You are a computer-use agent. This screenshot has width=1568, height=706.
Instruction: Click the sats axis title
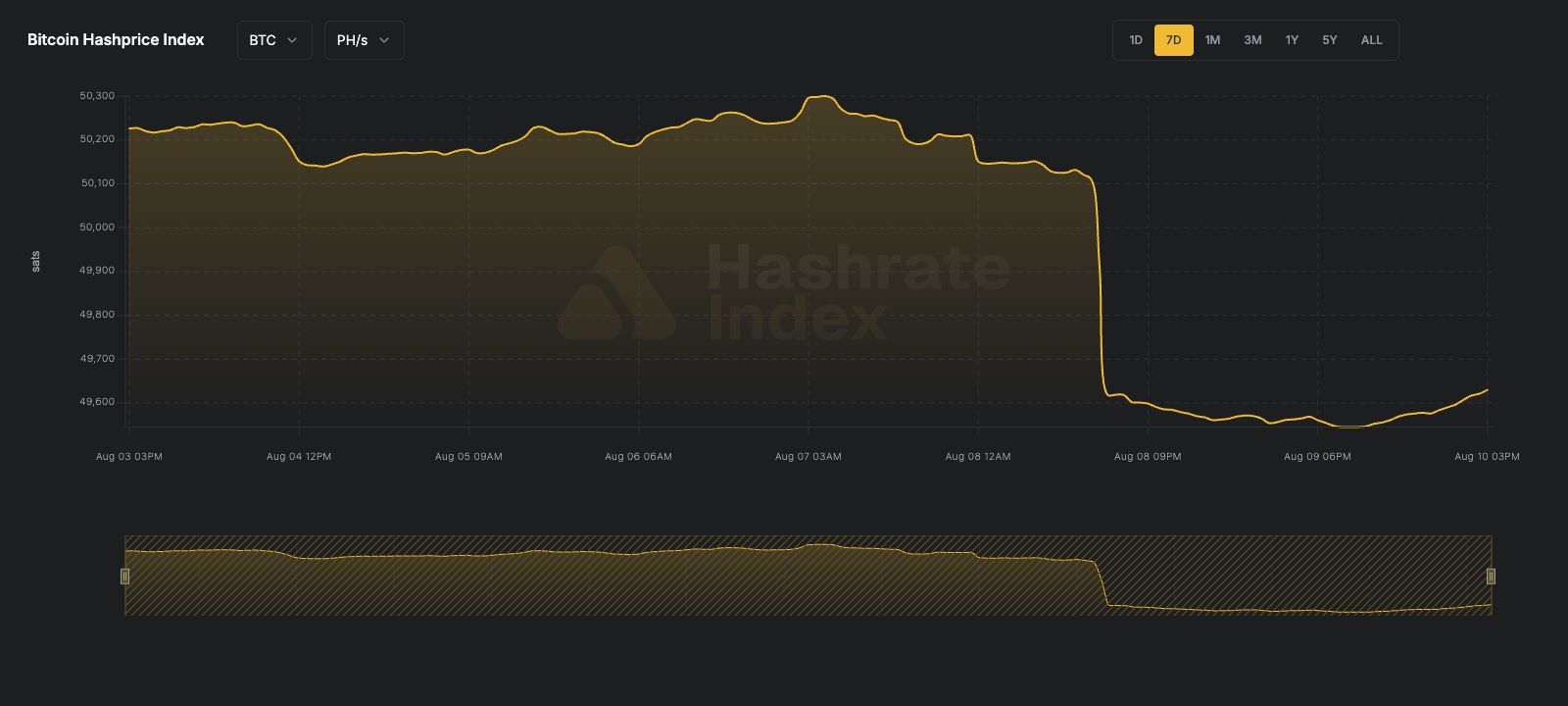(36, 262)
